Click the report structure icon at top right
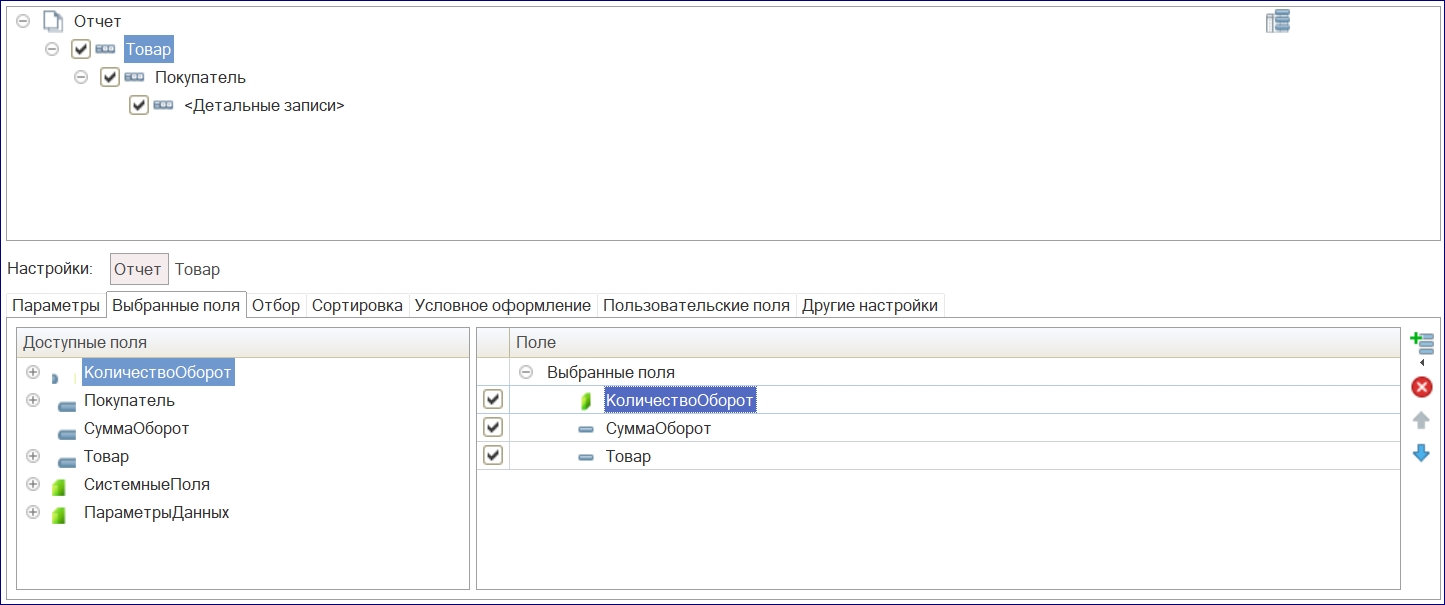Image resolution: width=1445 pixels, height=605 pixels. tap(1278, 21)
